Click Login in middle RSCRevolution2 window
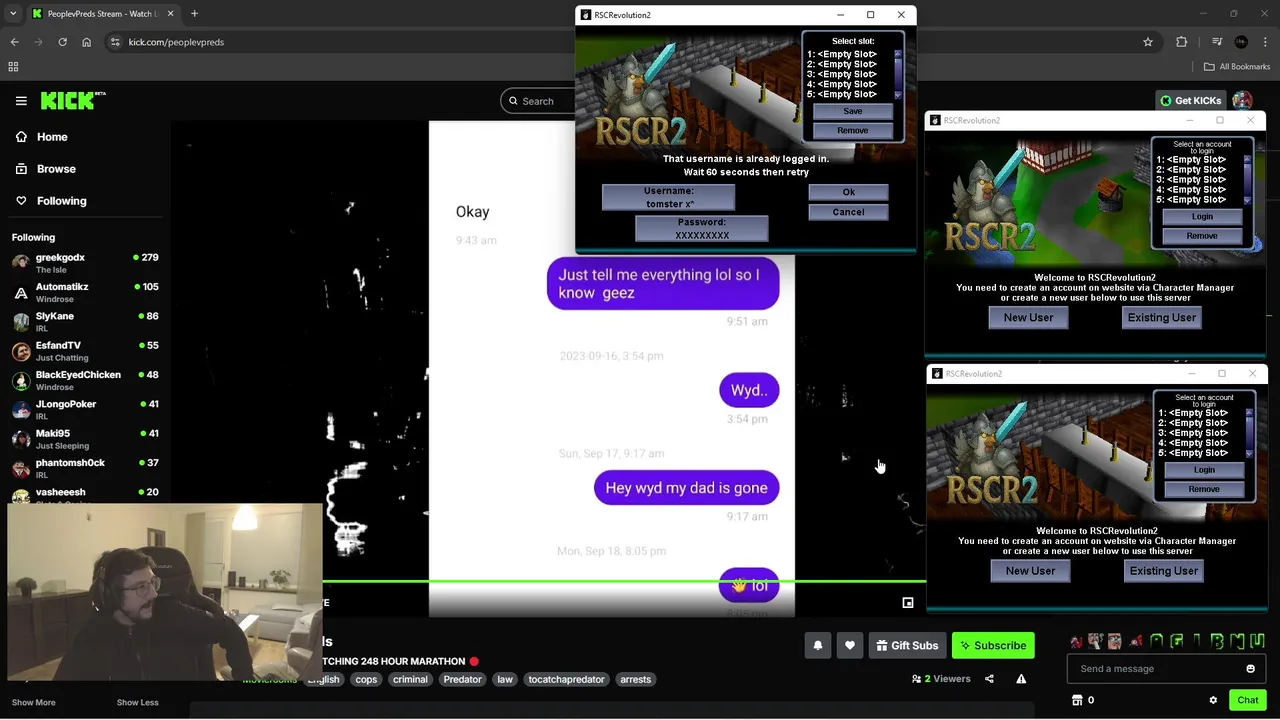The width and height of the screenshot is (1280, 720). 1202,216
